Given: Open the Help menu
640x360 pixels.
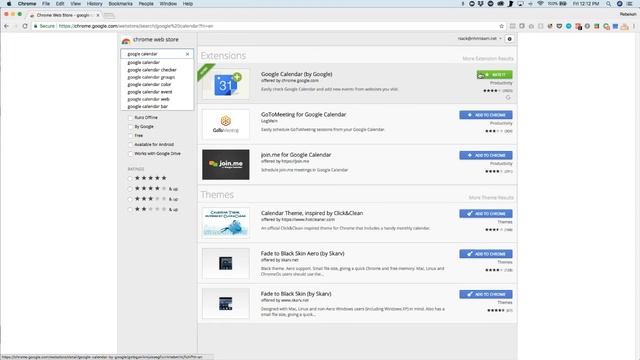Looking at the screenshot, I should pyautogui.click(x=188, y=4).
